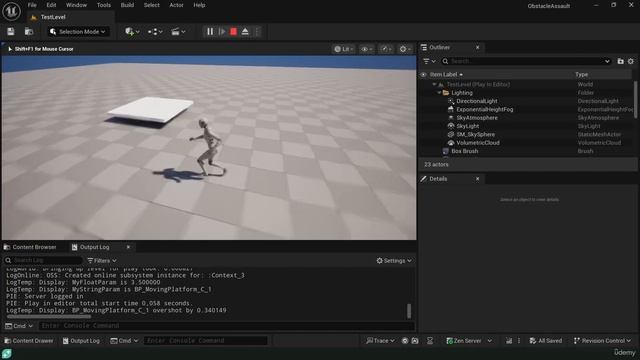
Task: Open the Help menu
Action: tap(199, 5)
